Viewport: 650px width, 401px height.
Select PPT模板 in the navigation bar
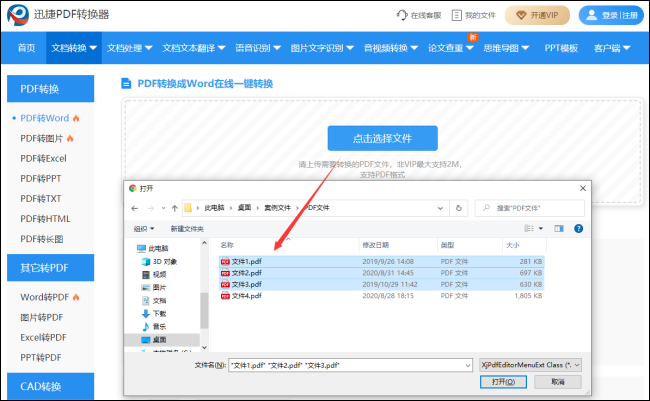[x=561, y=48]
